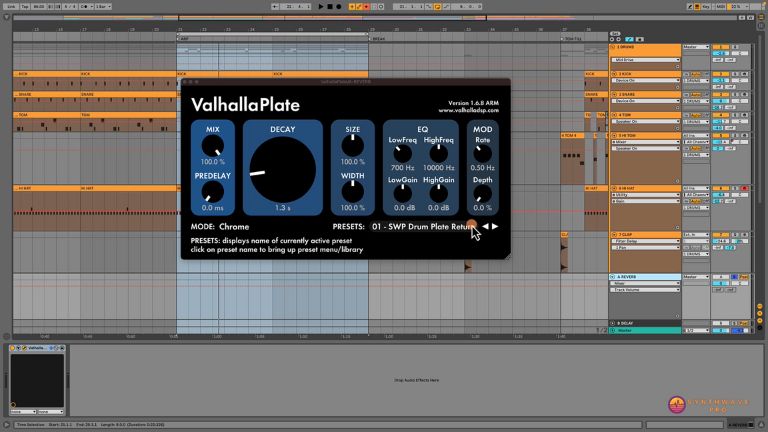Image resolution: width=768 pixels, height=432 pixels.
Task: Toggle the Draw Mode pencil button
Action: (690, 6)
